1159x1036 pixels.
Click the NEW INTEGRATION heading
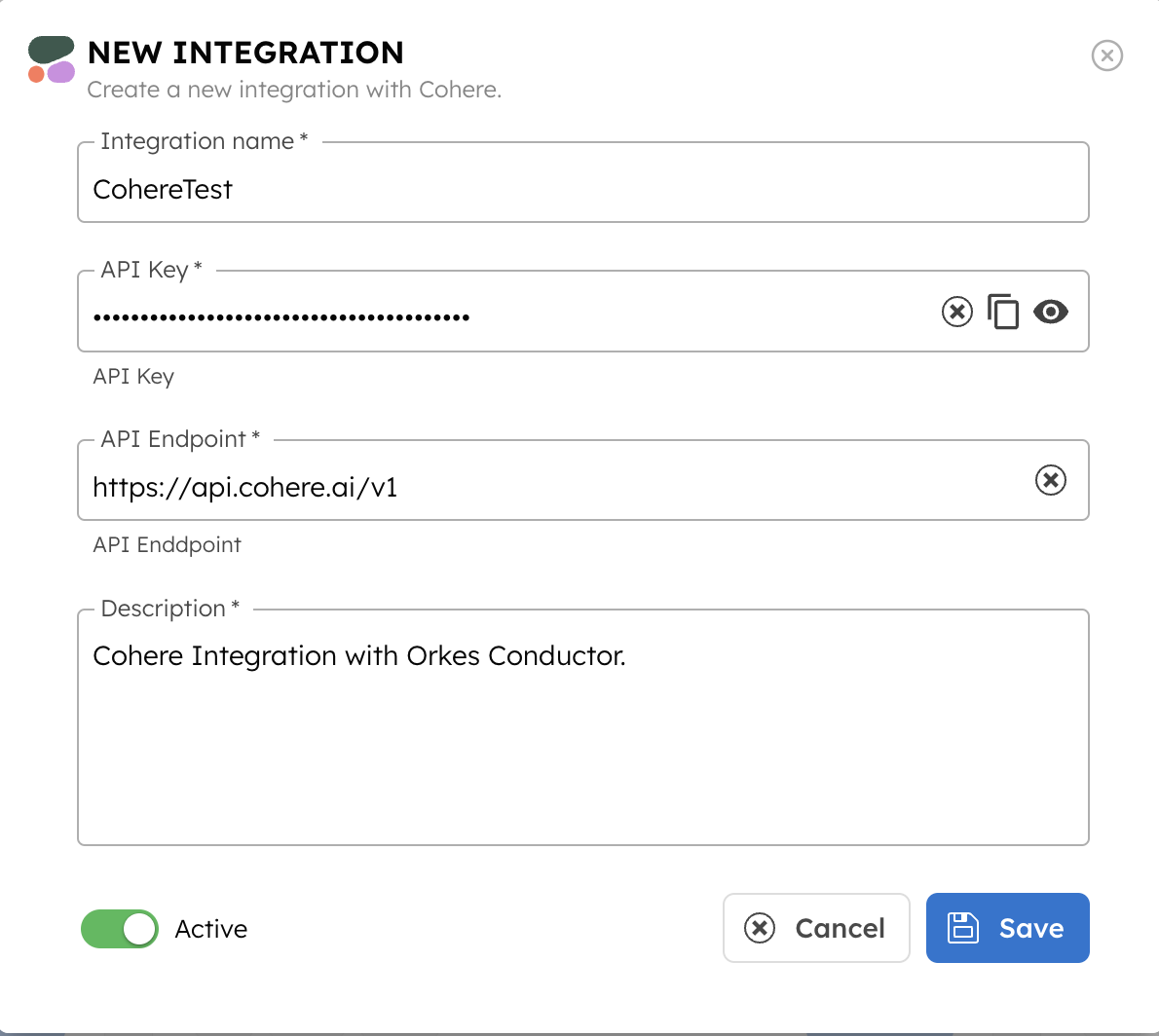(x=245, y=53)
